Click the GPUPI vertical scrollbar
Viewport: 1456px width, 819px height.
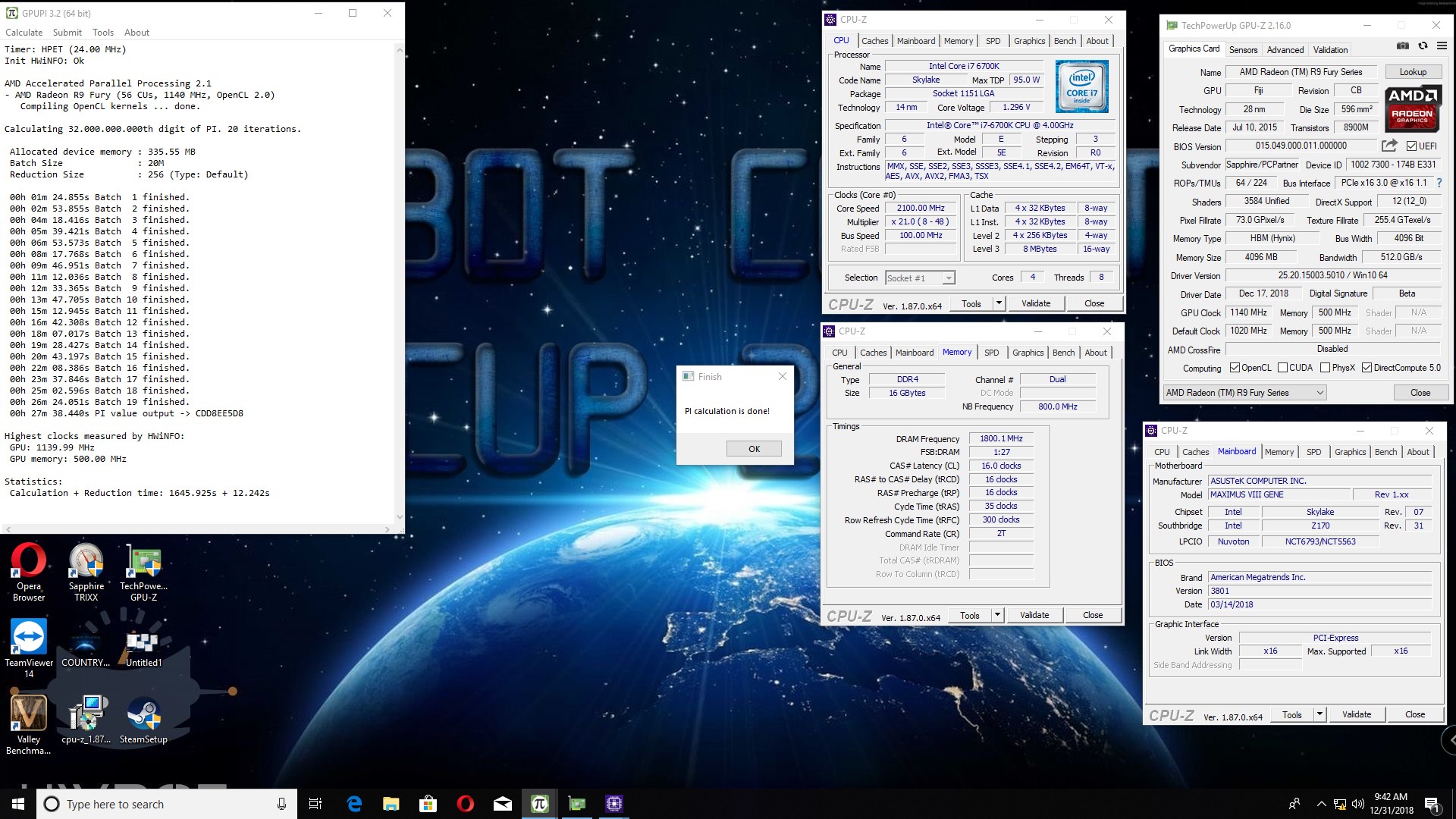[x=400, y=284]
